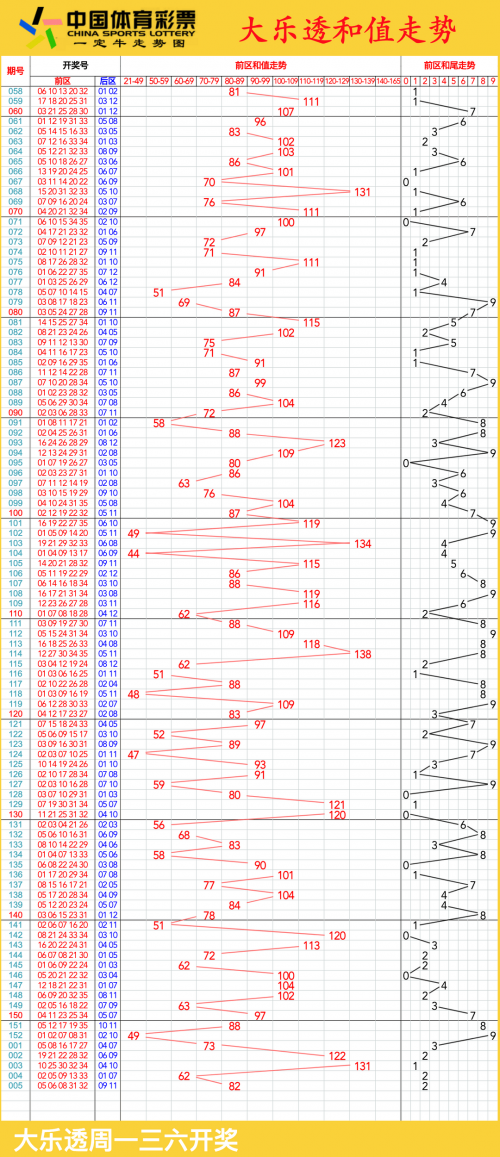
Task: Select period number 114 in 期号 column
Action: (15, 653)
